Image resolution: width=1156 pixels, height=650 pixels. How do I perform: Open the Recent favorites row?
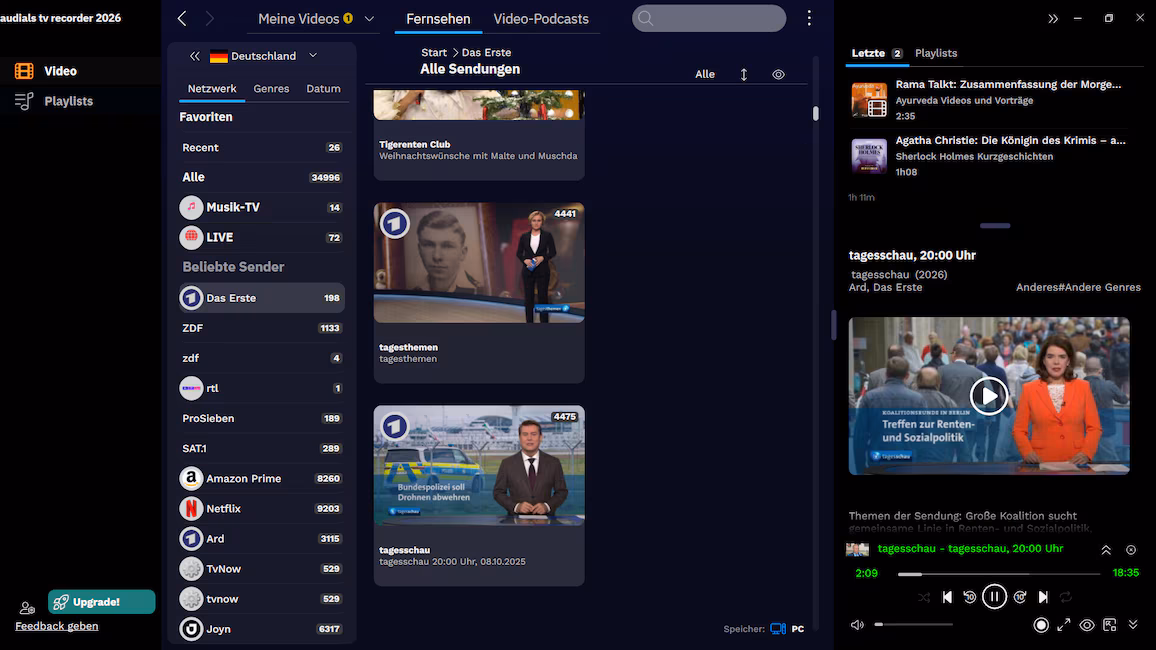(262, 147)
